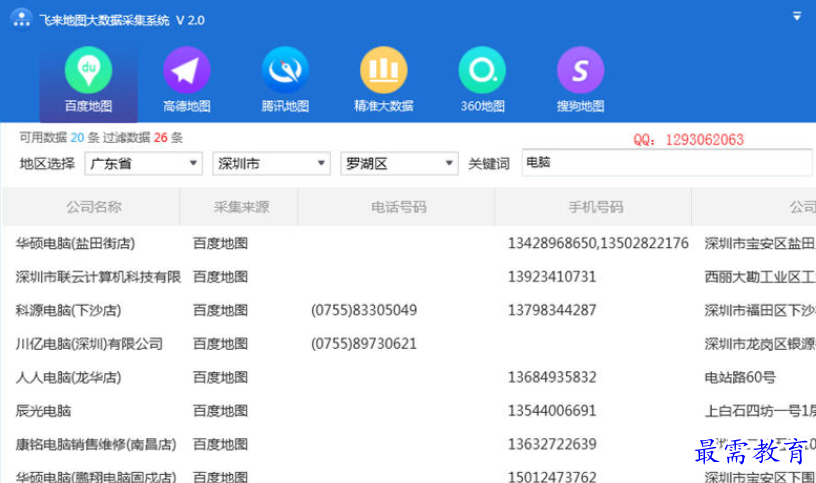This screenshot has width=816, height=483.
Task: Click mobile number 13798344287
Action: 552,310
